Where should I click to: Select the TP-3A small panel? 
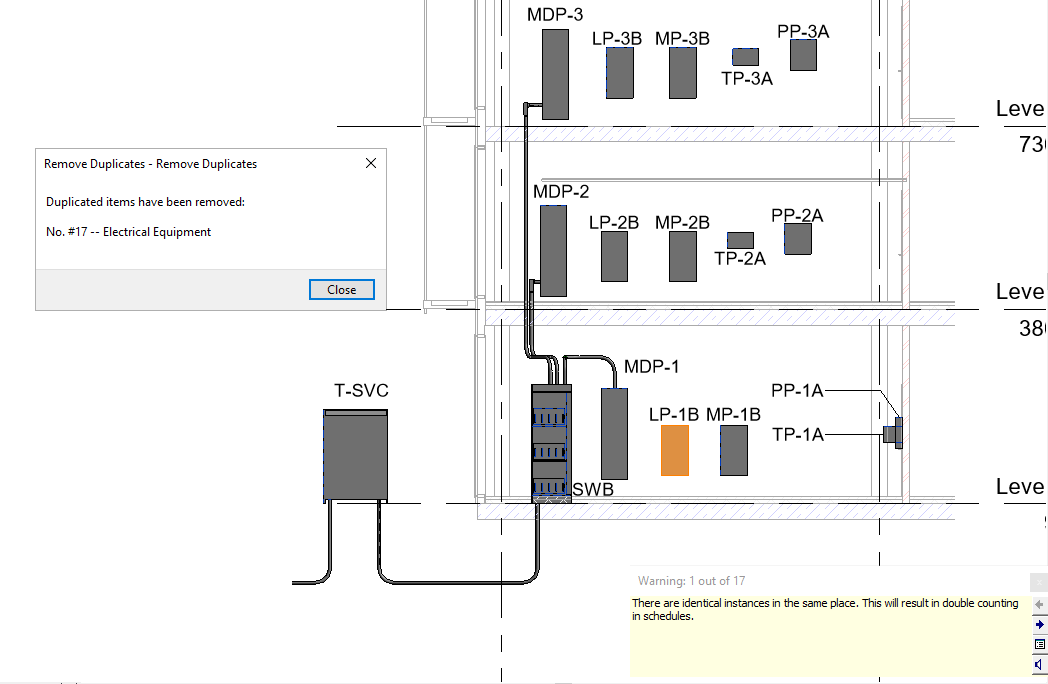click(x=745, y=57)
